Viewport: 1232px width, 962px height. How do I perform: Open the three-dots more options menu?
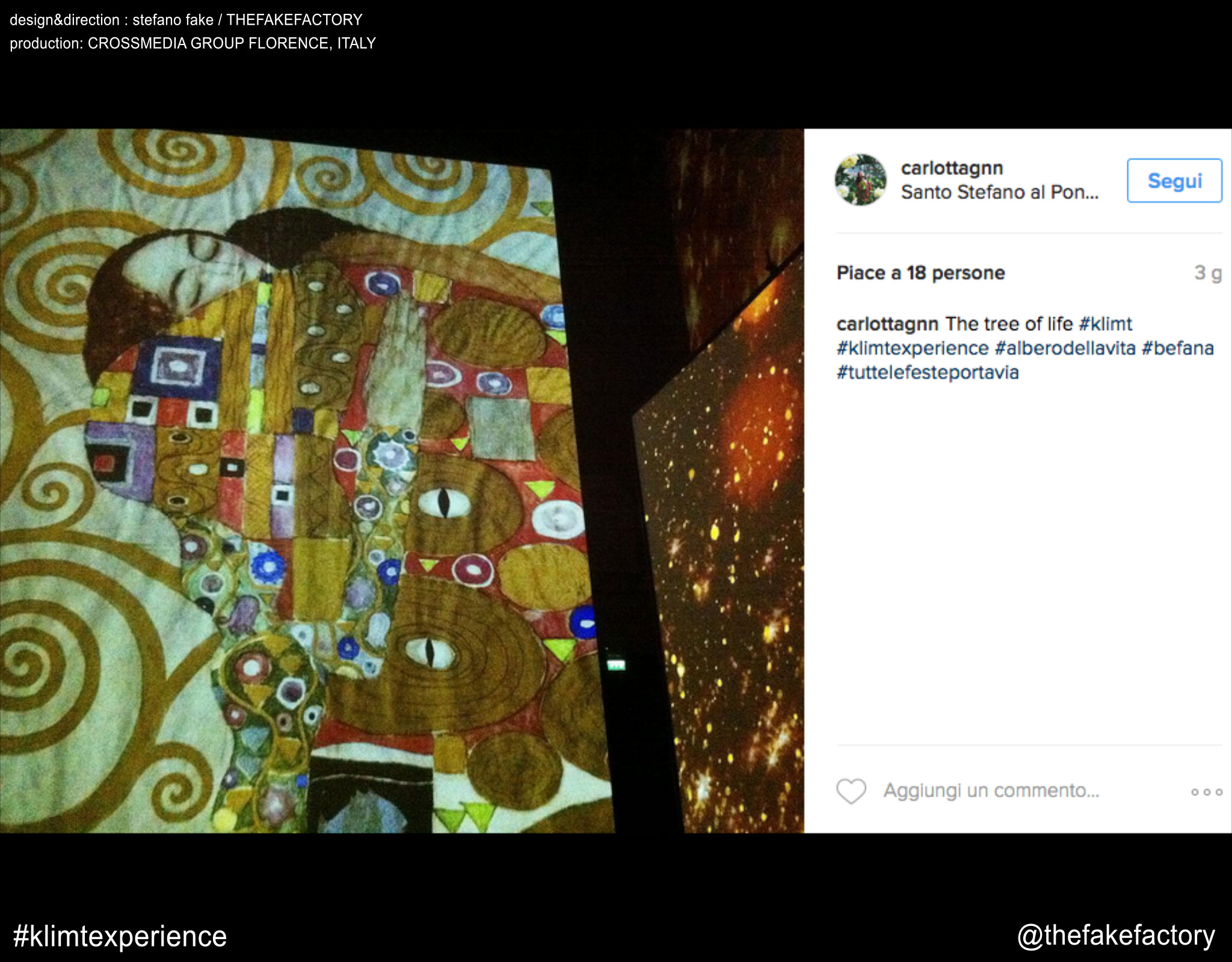[1206, 792]
